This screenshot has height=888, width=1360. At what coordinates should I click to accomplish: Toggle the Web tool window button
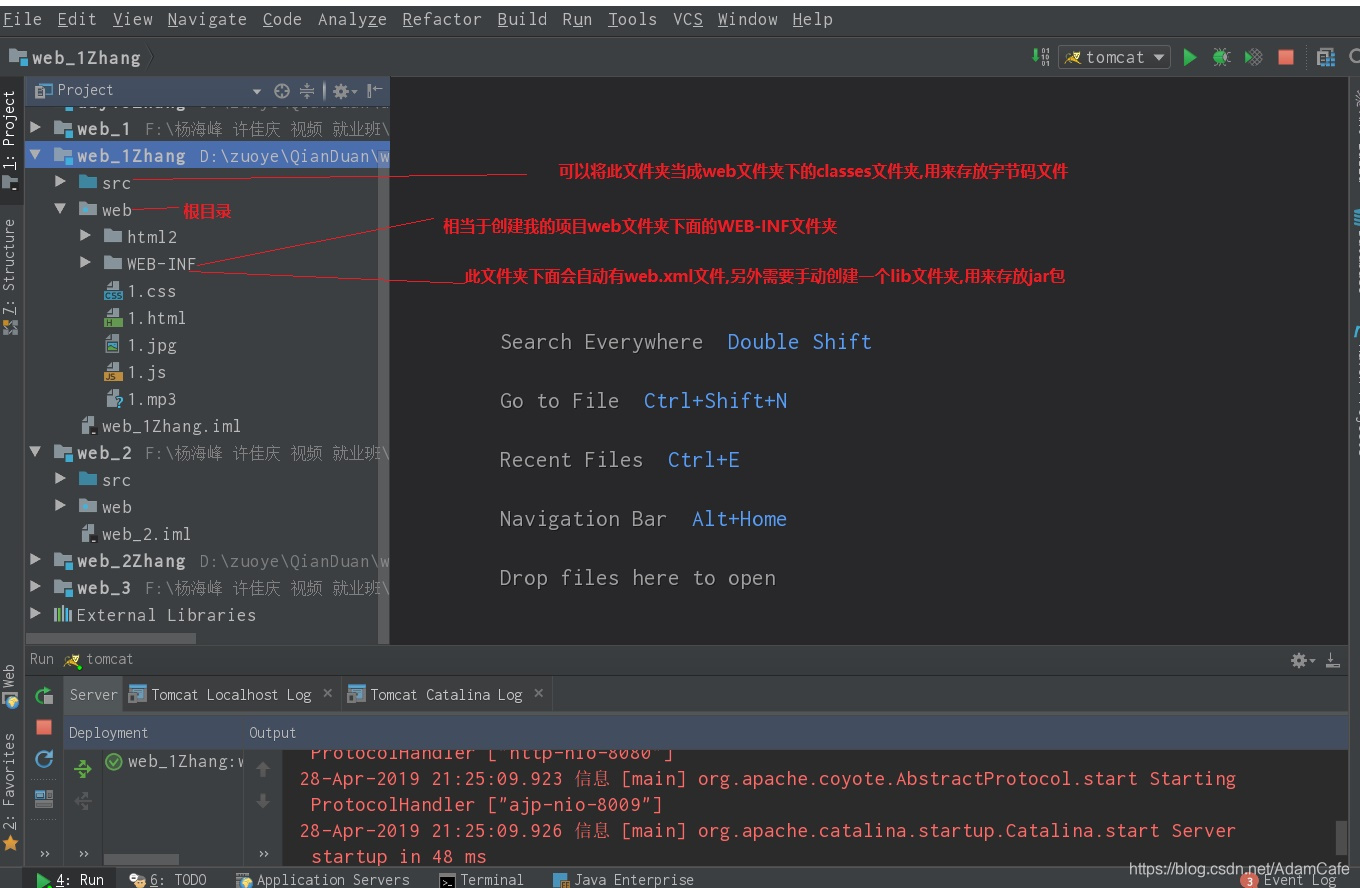point(10,685)
